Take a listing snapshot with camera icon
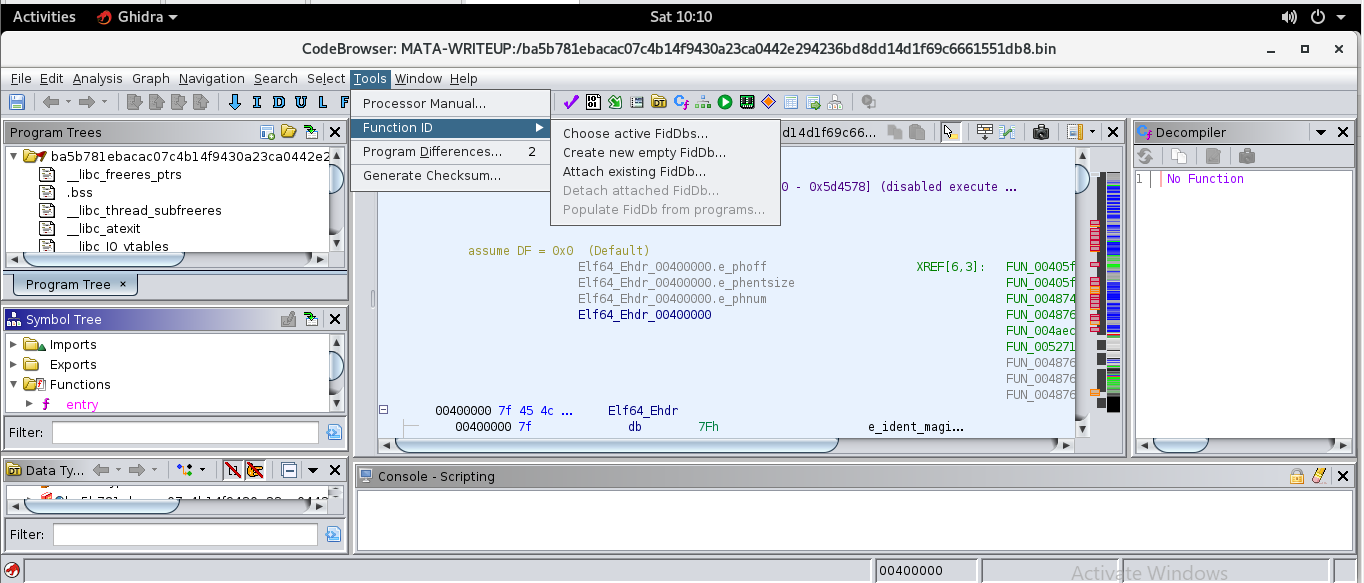The height and width of the screenshot is (583, 1364). coord(1041,132)
